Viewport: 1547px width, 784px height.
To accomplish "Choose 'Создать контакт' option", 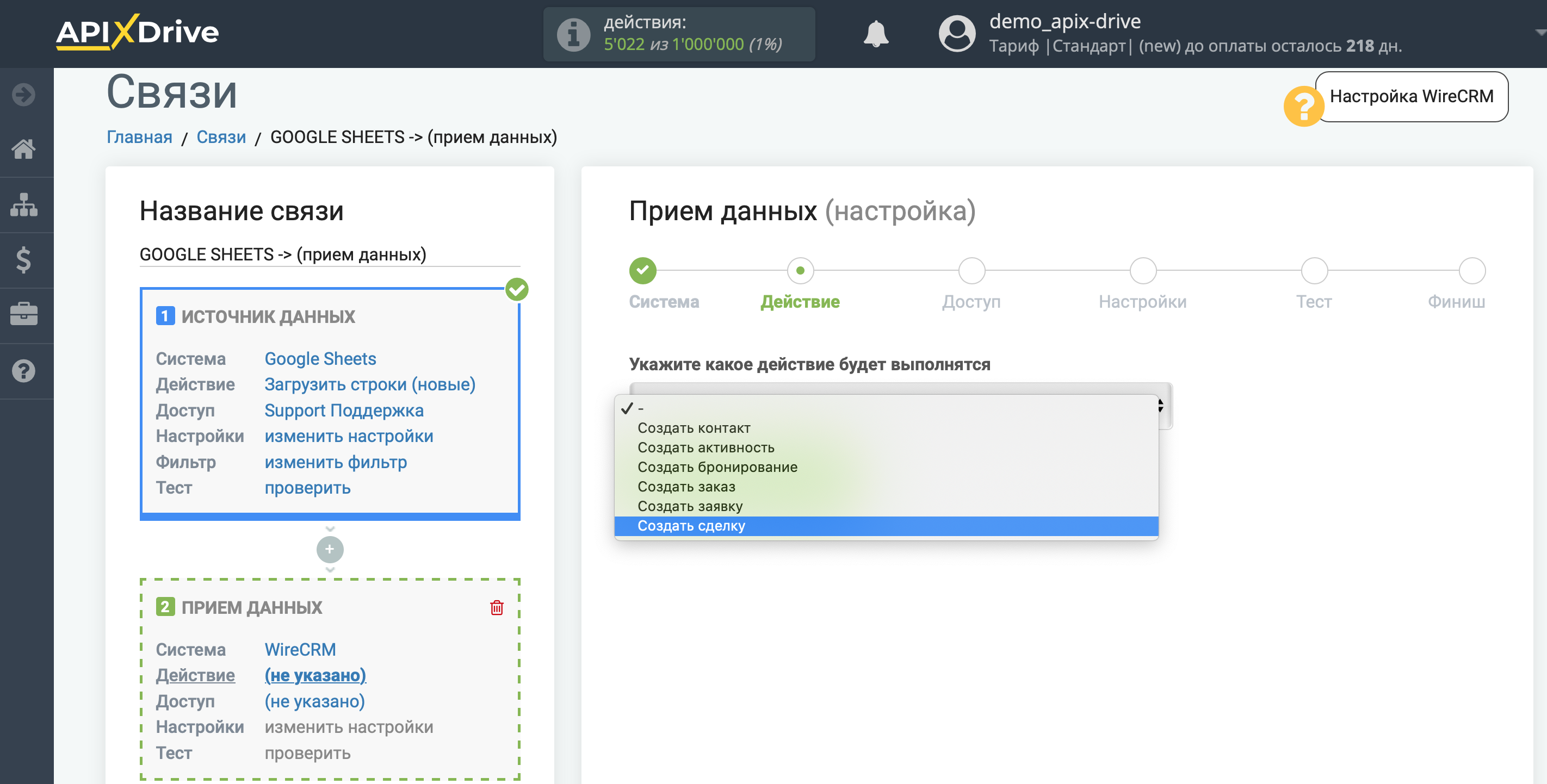I will pyautogui.click(x=887, y=428).
